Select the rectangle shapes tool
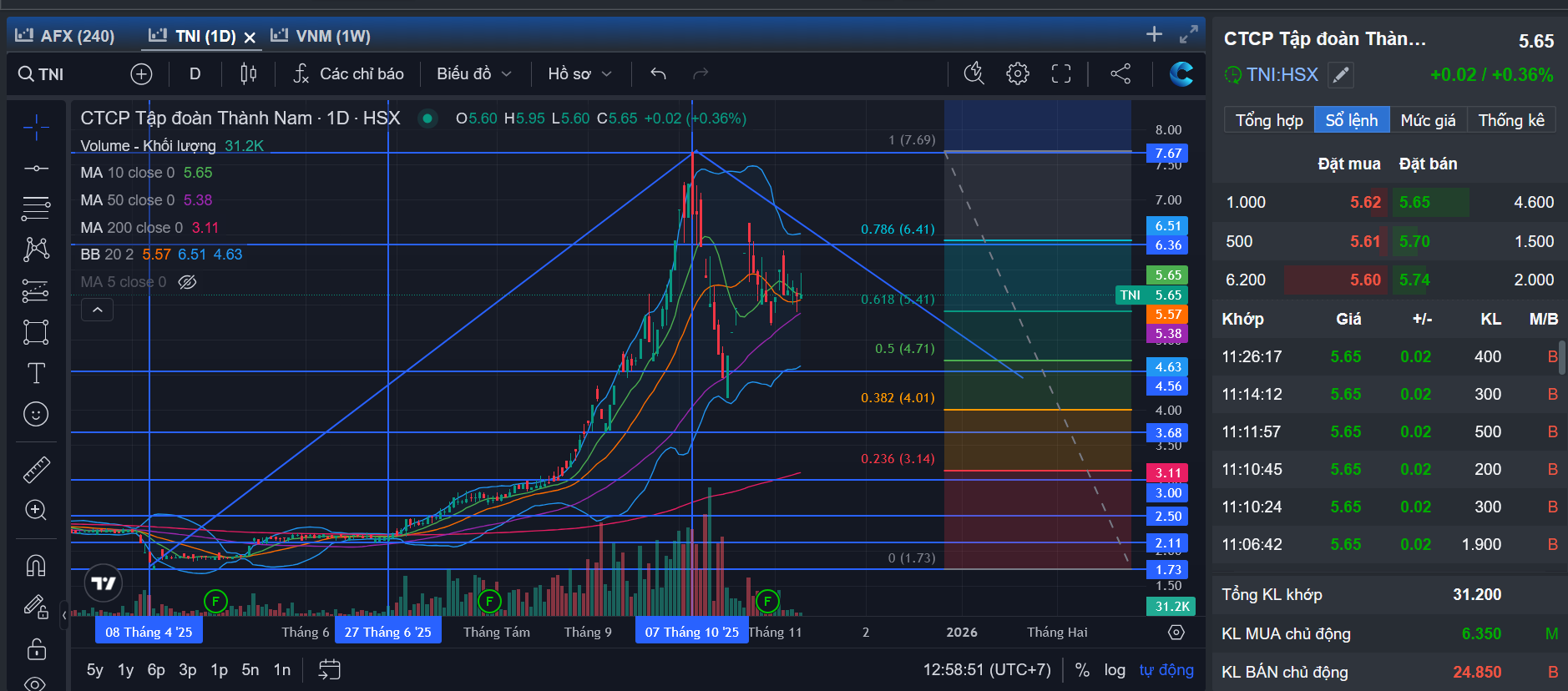Screen dimensions: 1568x691 pyautogui.click(x=36, y=332)
